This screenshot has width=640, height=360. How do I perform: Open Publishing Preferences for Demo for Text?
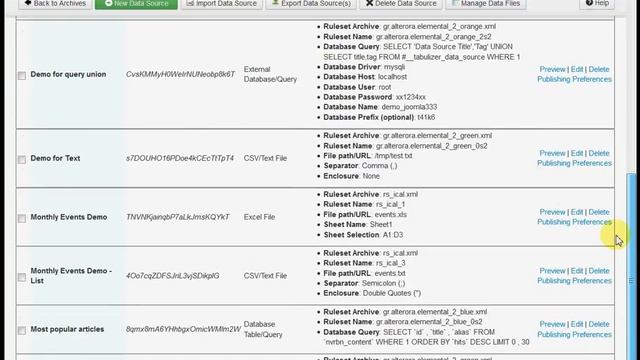pyautogui.click(x=574, y=163)
